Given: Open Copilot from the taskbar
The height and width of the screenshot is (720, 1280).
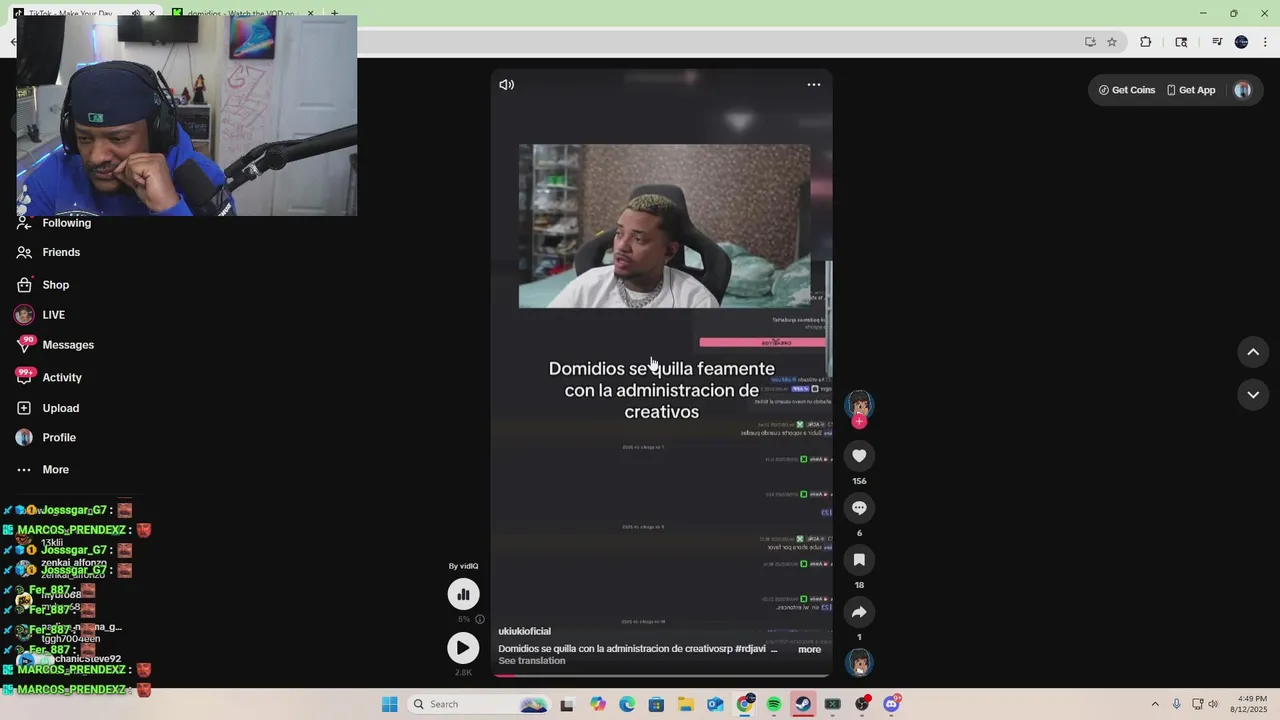Looking at the screenshot, I should (598, 704).
